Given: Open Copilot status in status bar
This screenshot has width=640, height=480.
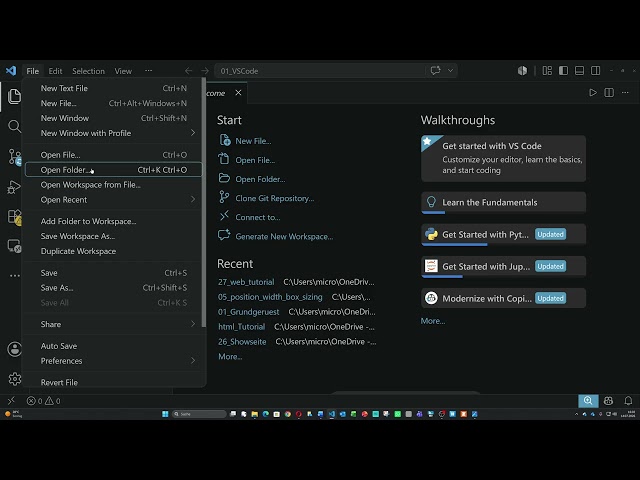Looking at the screenshot, I should (608, 401).
